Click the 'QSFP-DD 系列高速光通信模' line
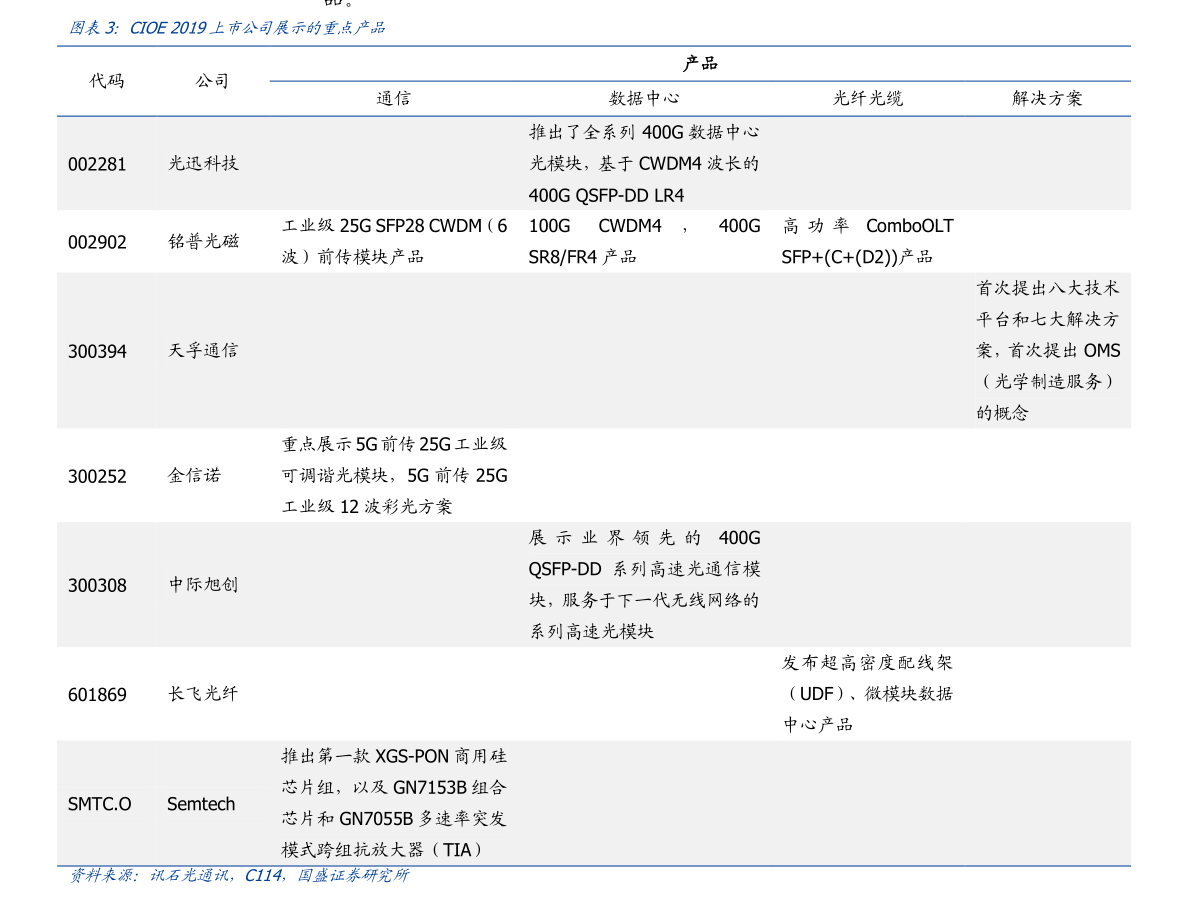1191x904 pixels. coord(644,569)
